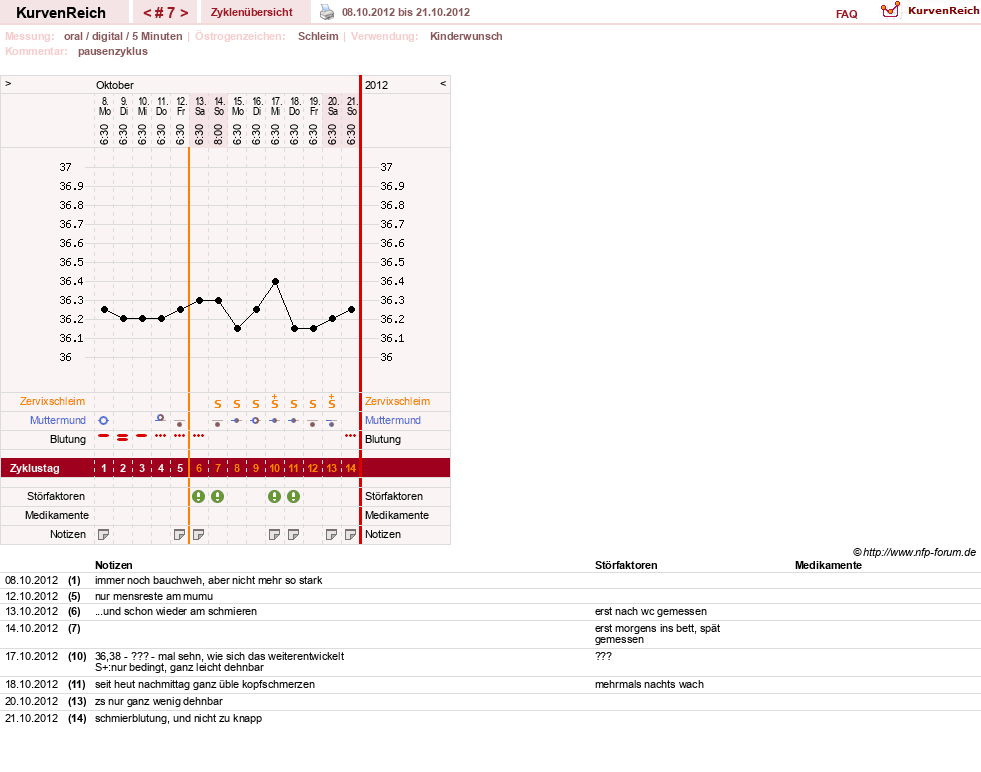Click the Störfaktor 'erst nach wc gemessen'

coord(651,611)
